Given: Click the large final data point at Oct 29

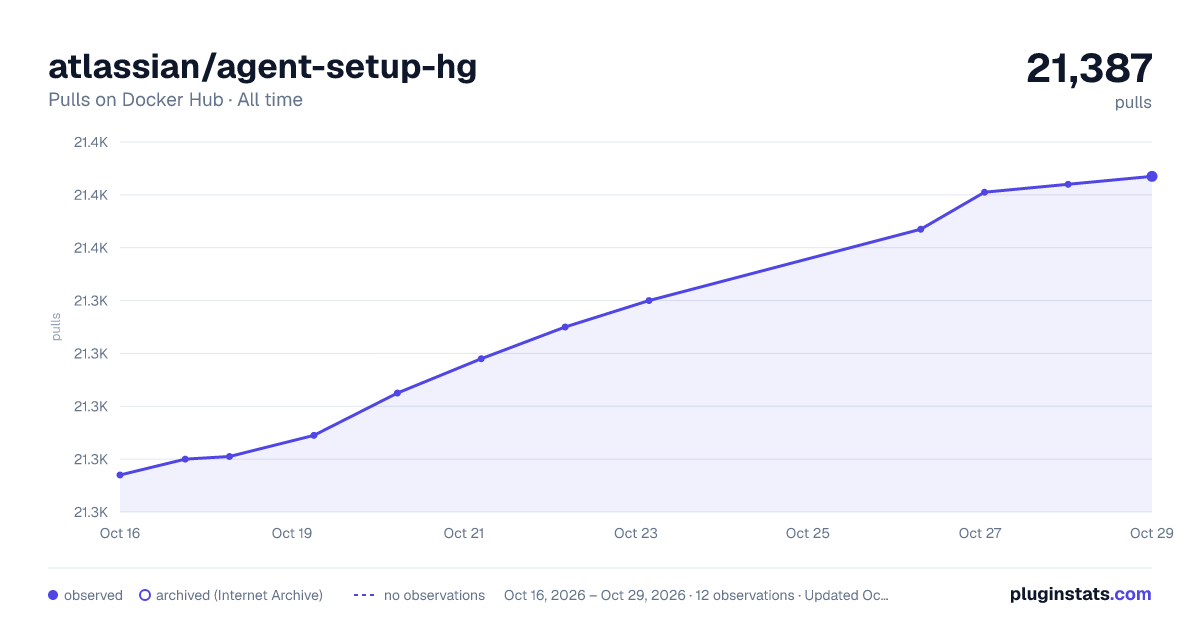Looking at the screenshot, I should click(x=1152, y=176).
